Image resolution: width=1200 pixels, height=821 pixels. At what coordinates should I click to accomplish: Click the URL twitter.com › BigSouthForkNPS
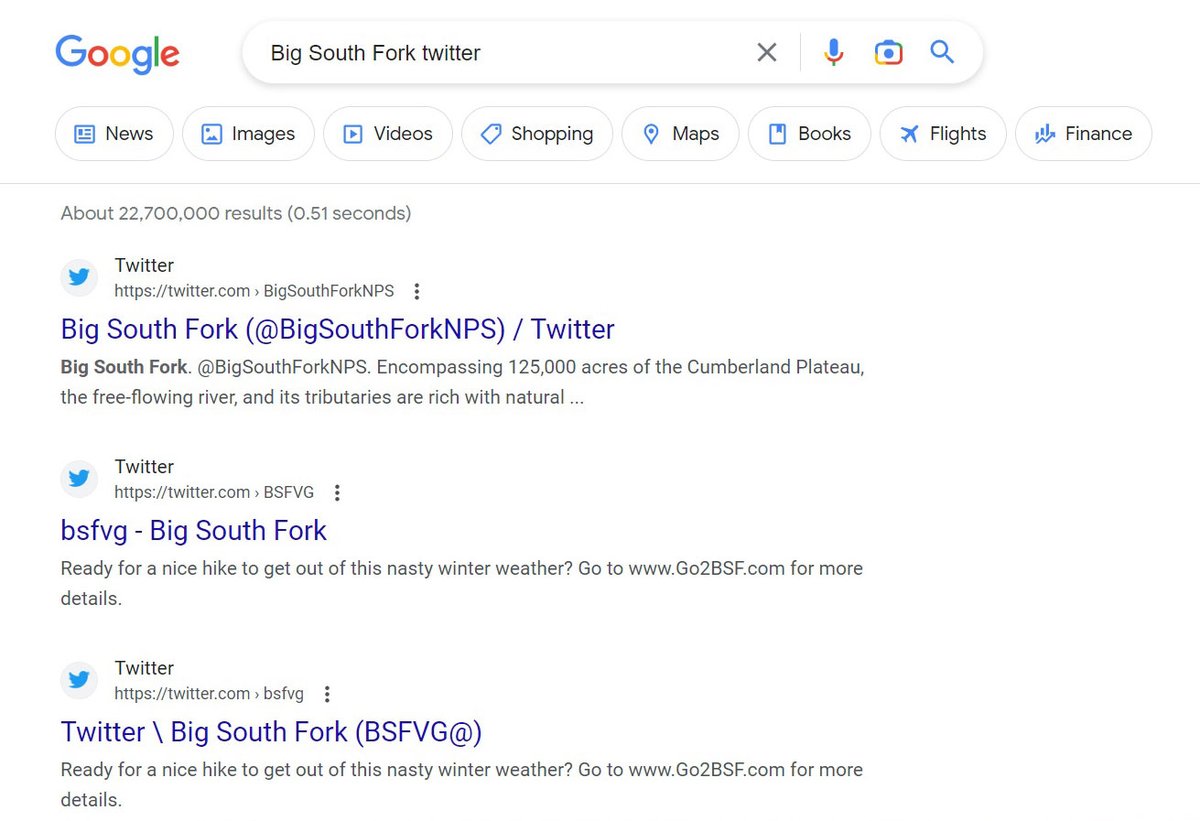[x=254, y=291]
